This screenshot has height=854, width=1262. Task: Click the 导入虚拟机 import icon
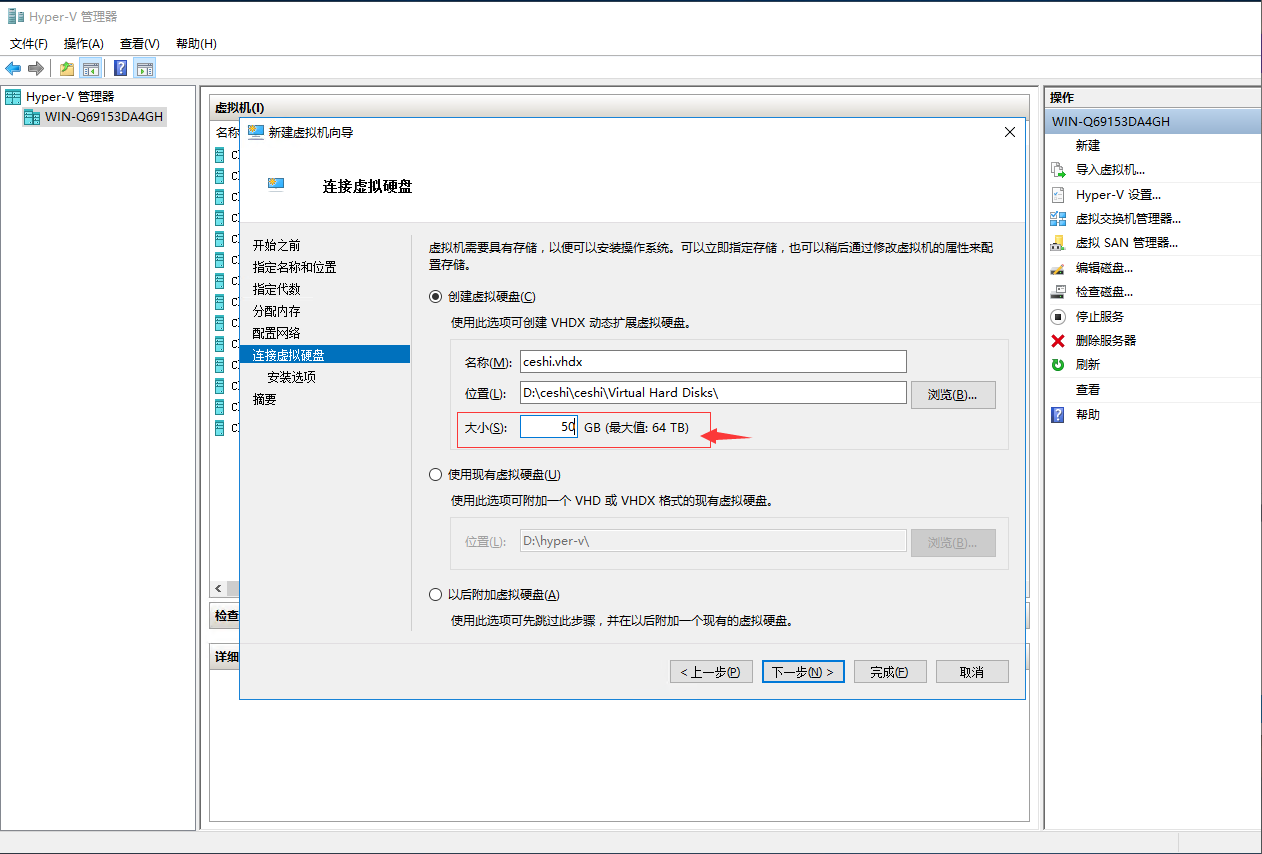tap(1058, 170)
